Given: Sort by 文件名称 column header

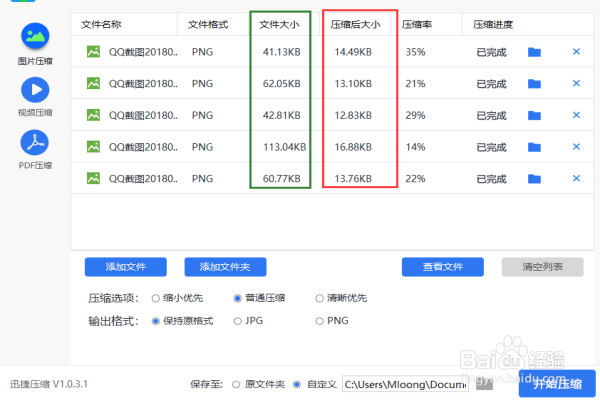Looking at the screenshot, I should (101, 25).
